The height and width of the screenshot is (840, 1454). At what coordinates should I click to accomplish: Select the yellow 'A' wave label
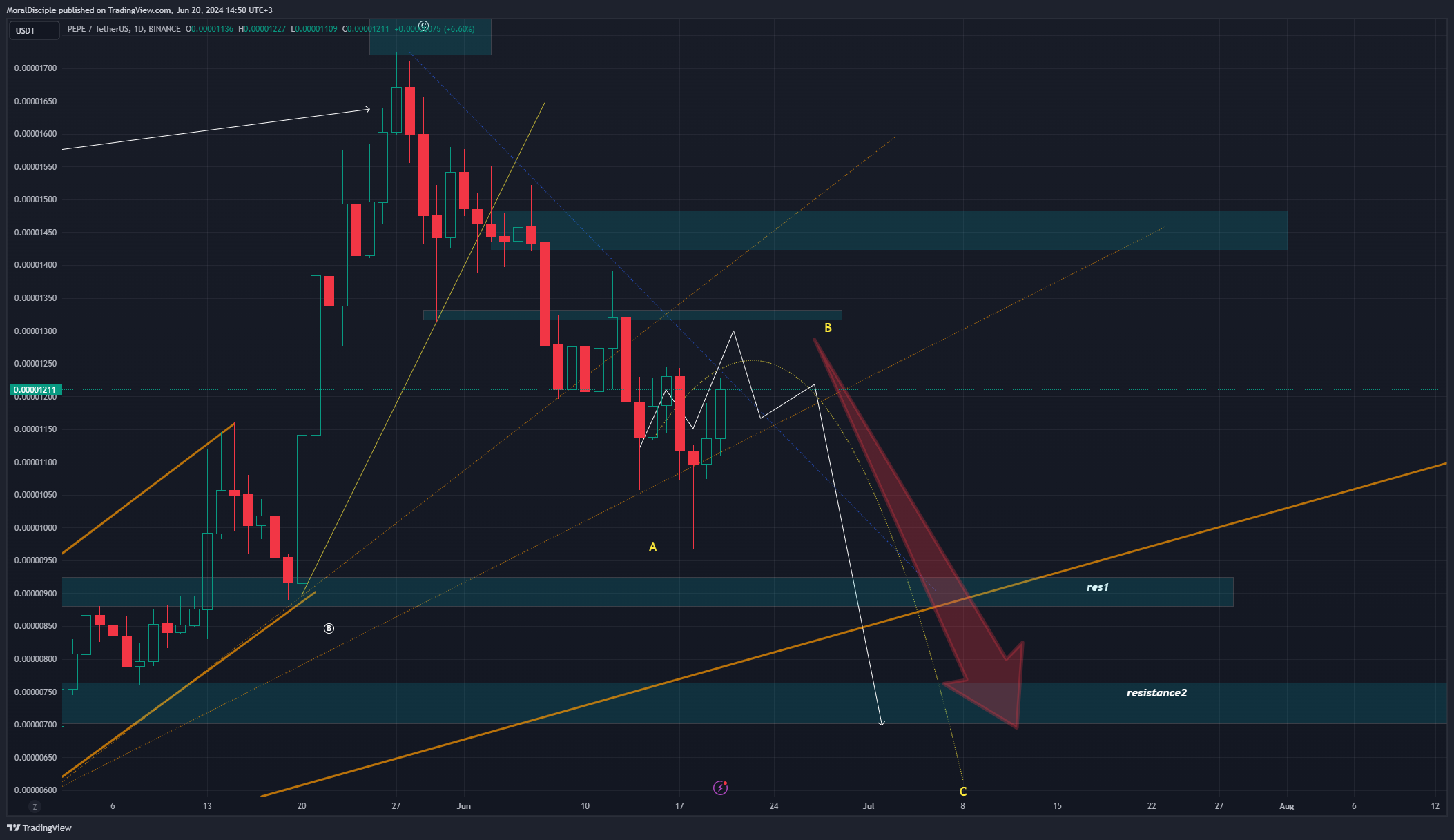pos(652,547)
